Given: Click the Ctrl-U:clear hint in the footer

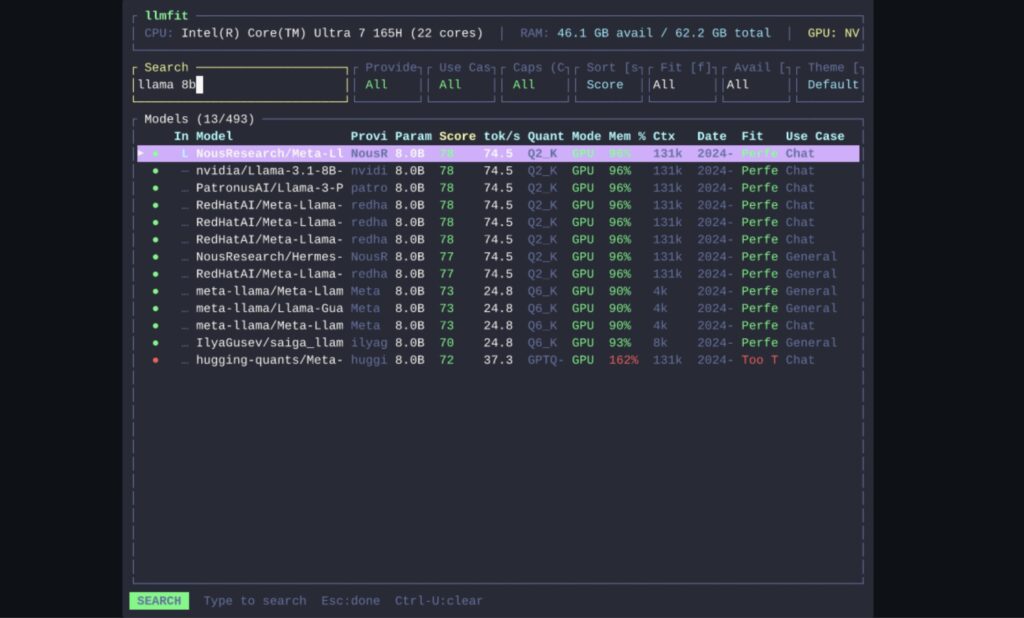Looking at the screenshot, I should (438, 601).
